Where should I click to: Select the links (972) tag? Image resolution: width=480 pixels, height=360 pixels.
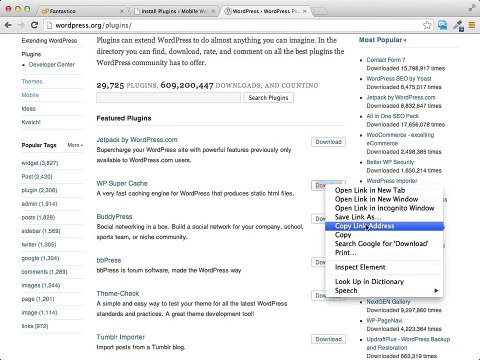click(35, 326)
